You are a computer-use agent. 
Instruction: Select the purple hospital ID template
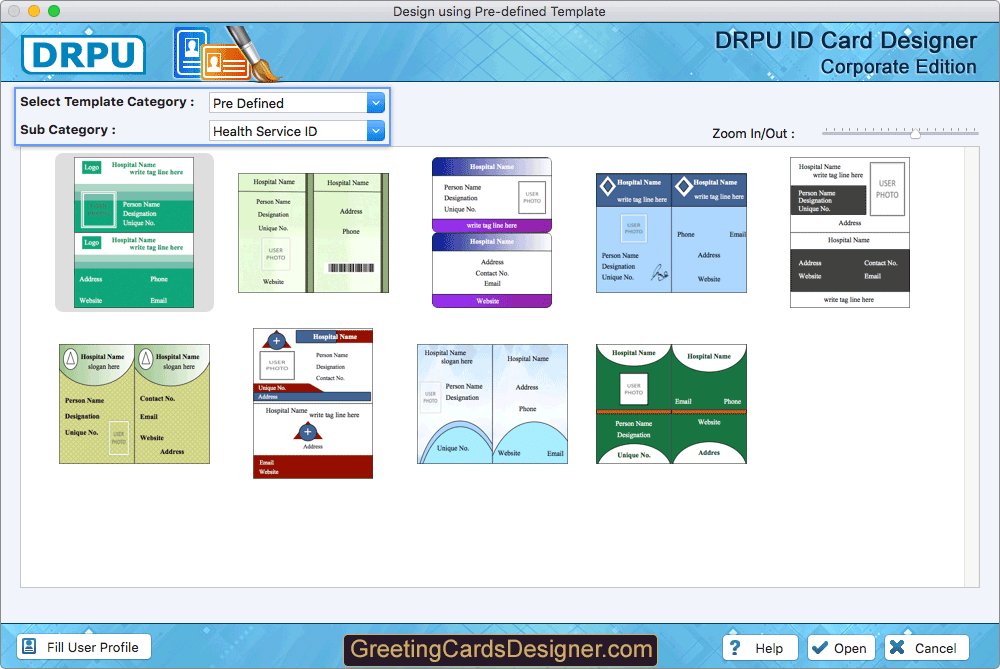(x=492, y=233)
